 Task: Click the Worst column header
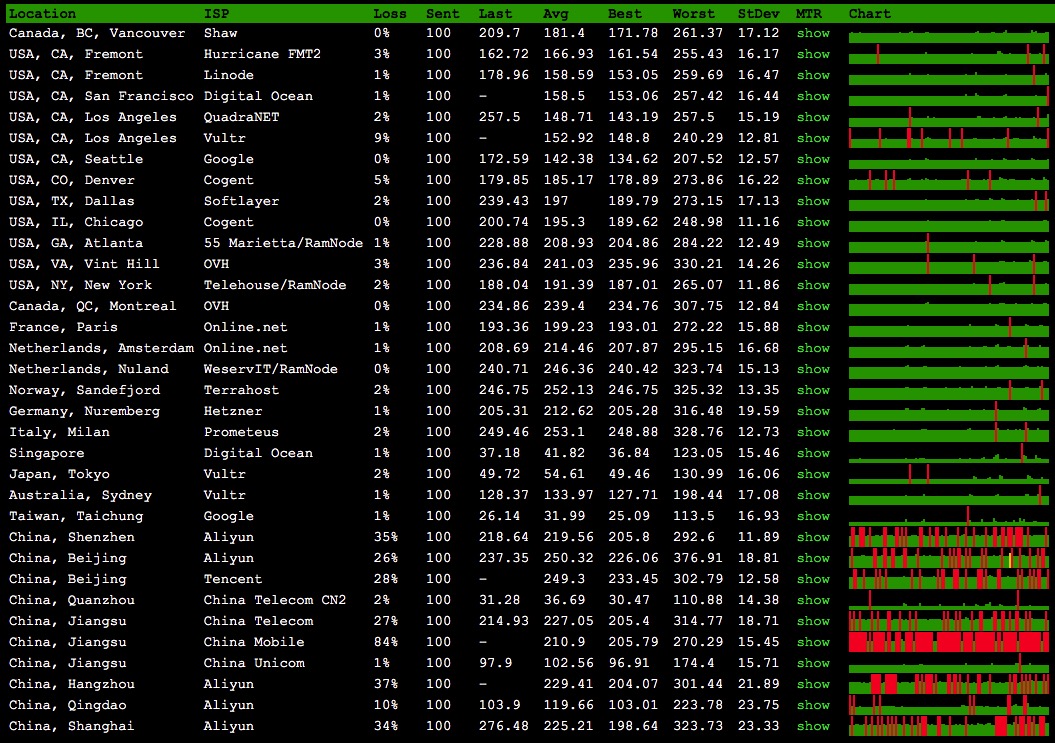click(x=694, y=13)
